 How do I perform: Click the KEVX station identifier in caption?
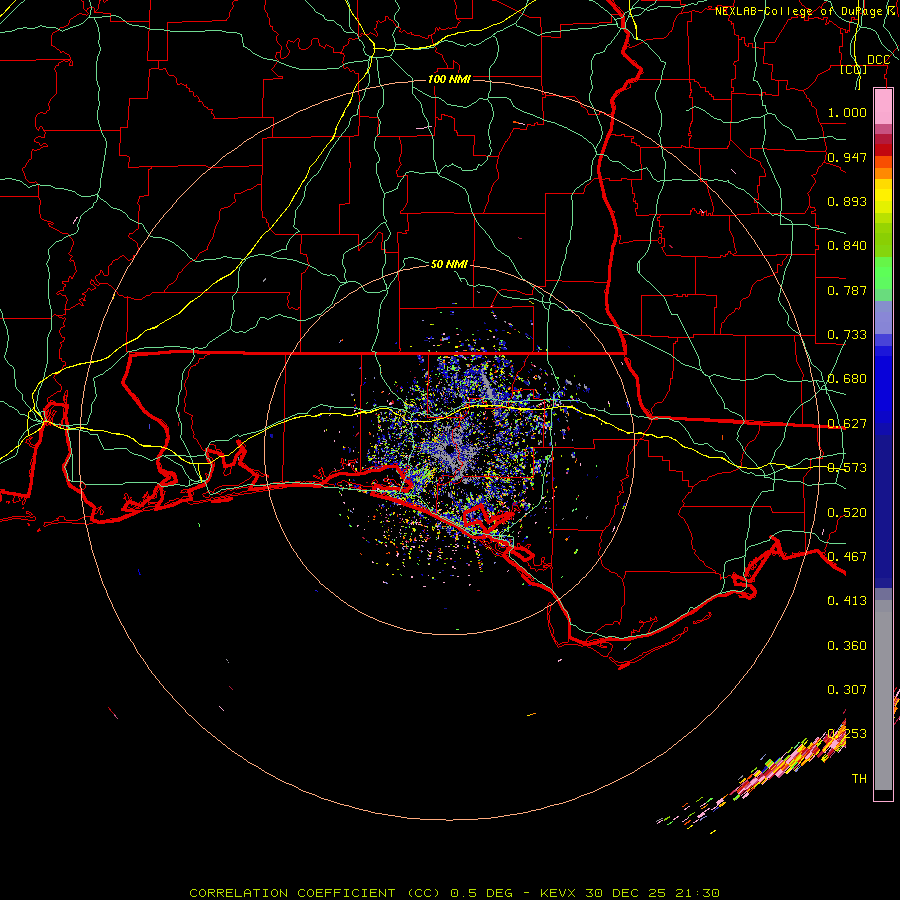[559, 893]
